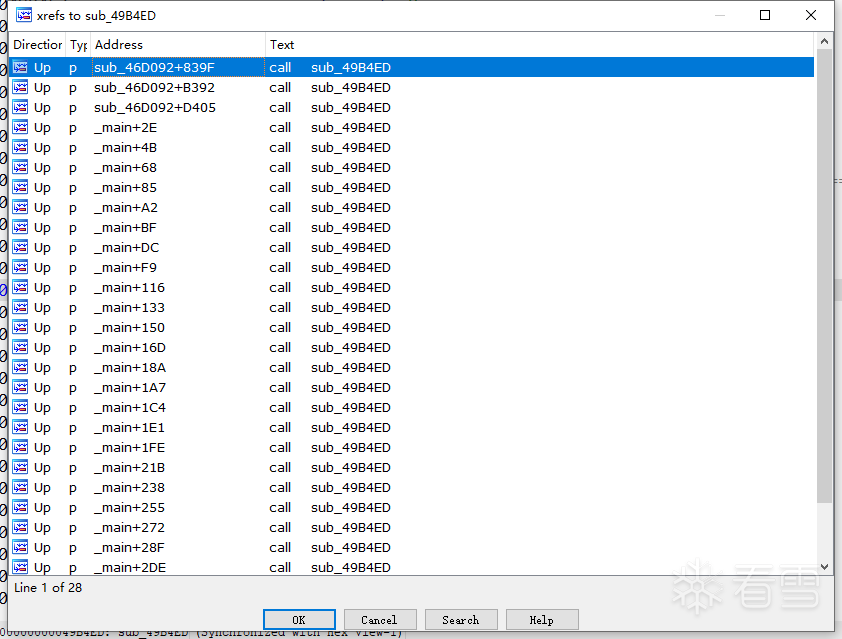The image size is (842, 639).
Task: Click the xref icon on the _main+1FE row
Action: coord(20,447)
